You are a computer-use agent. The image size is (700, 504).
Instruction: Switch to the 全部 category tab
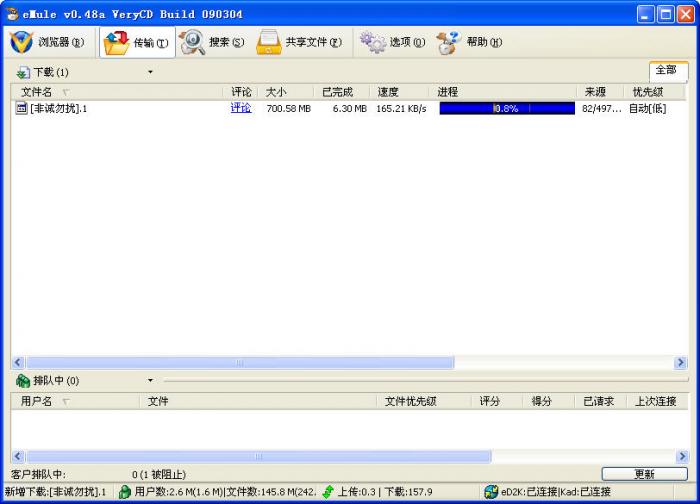pos(666,70)
